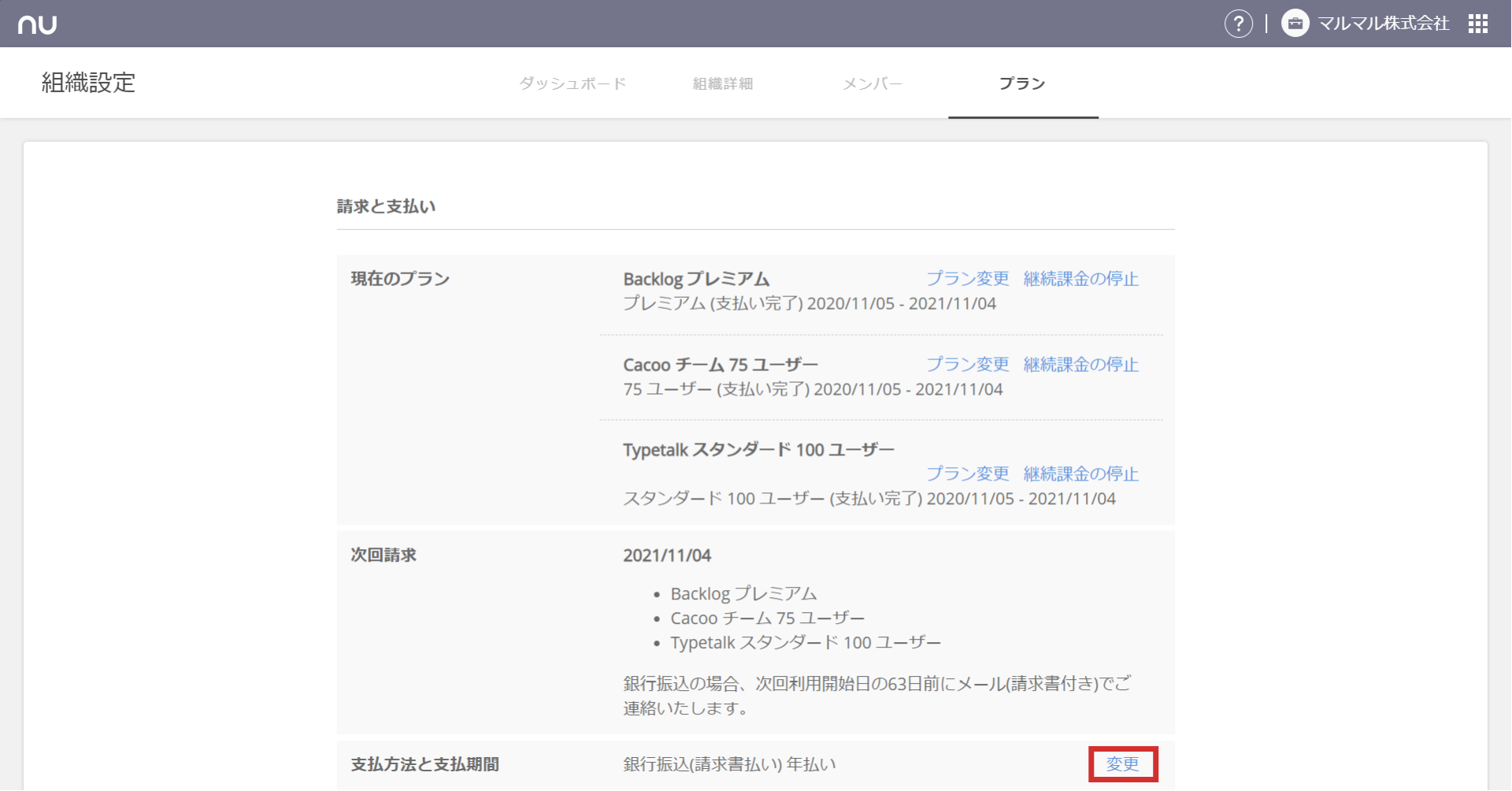This screenshot has width=1512, height=791.
Task: Click the Nulab logo in header
Action: pos(38,24)
